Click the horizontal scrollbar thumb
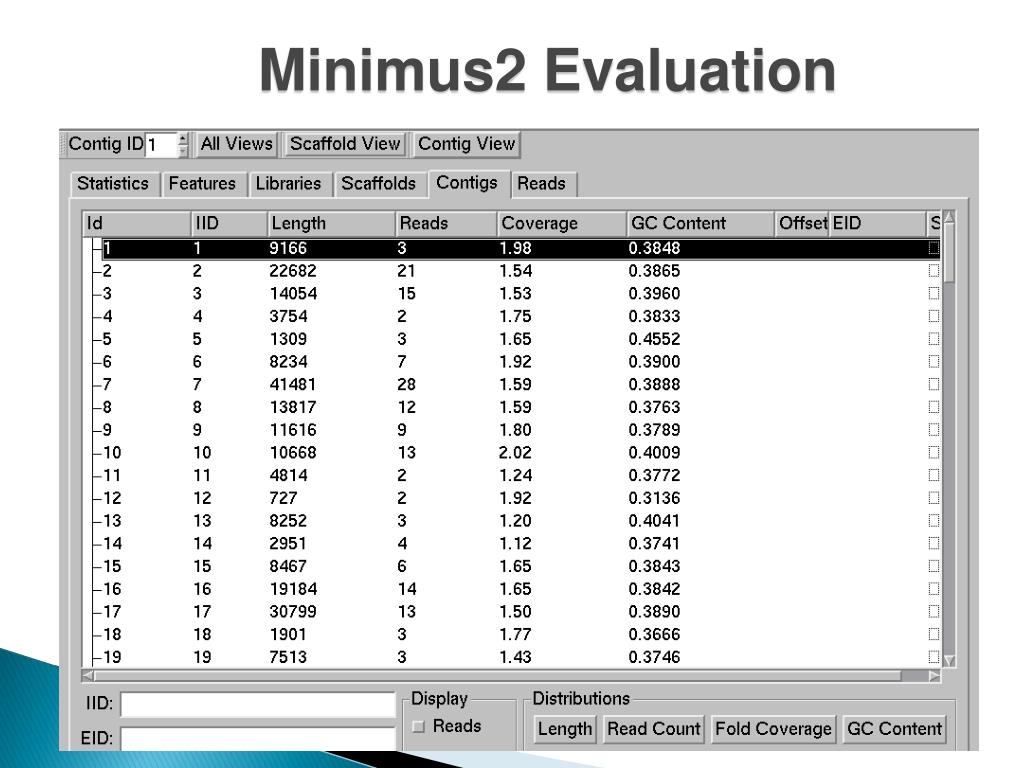Screen dimensions: 1024x768 (x=498, y=676)
